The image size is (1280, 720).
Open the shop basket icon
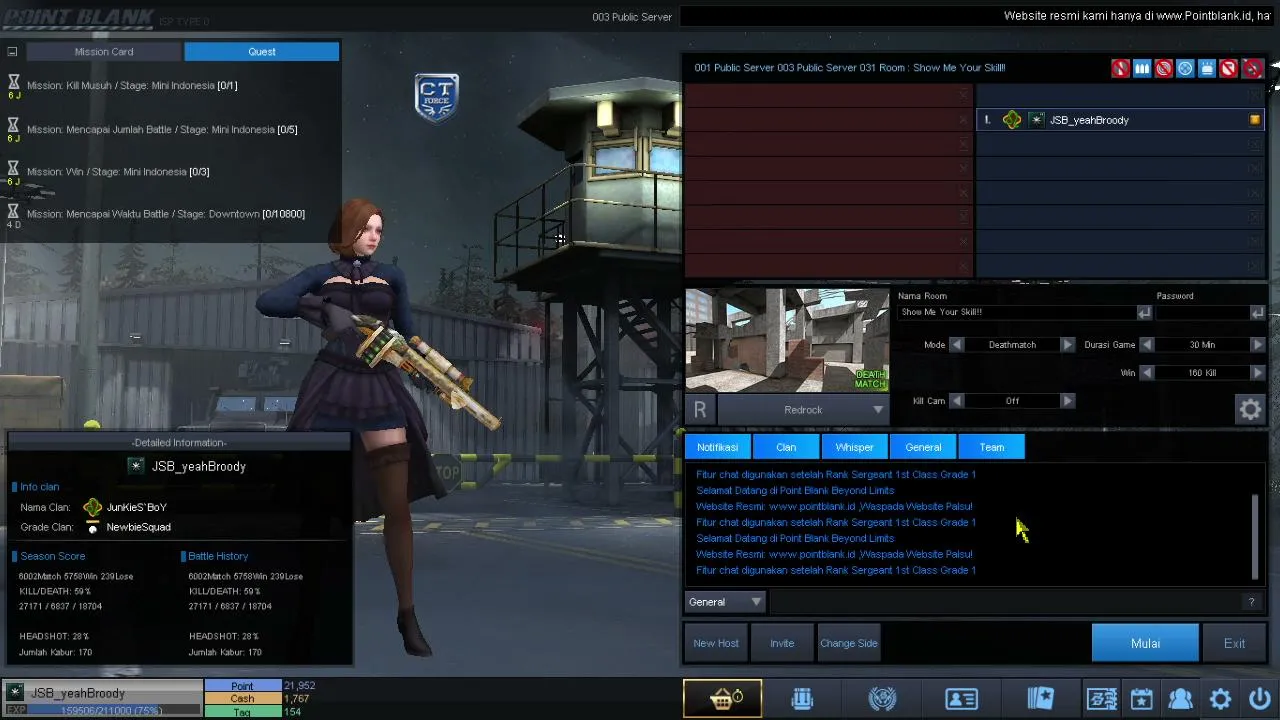click(x=722, y=699)
